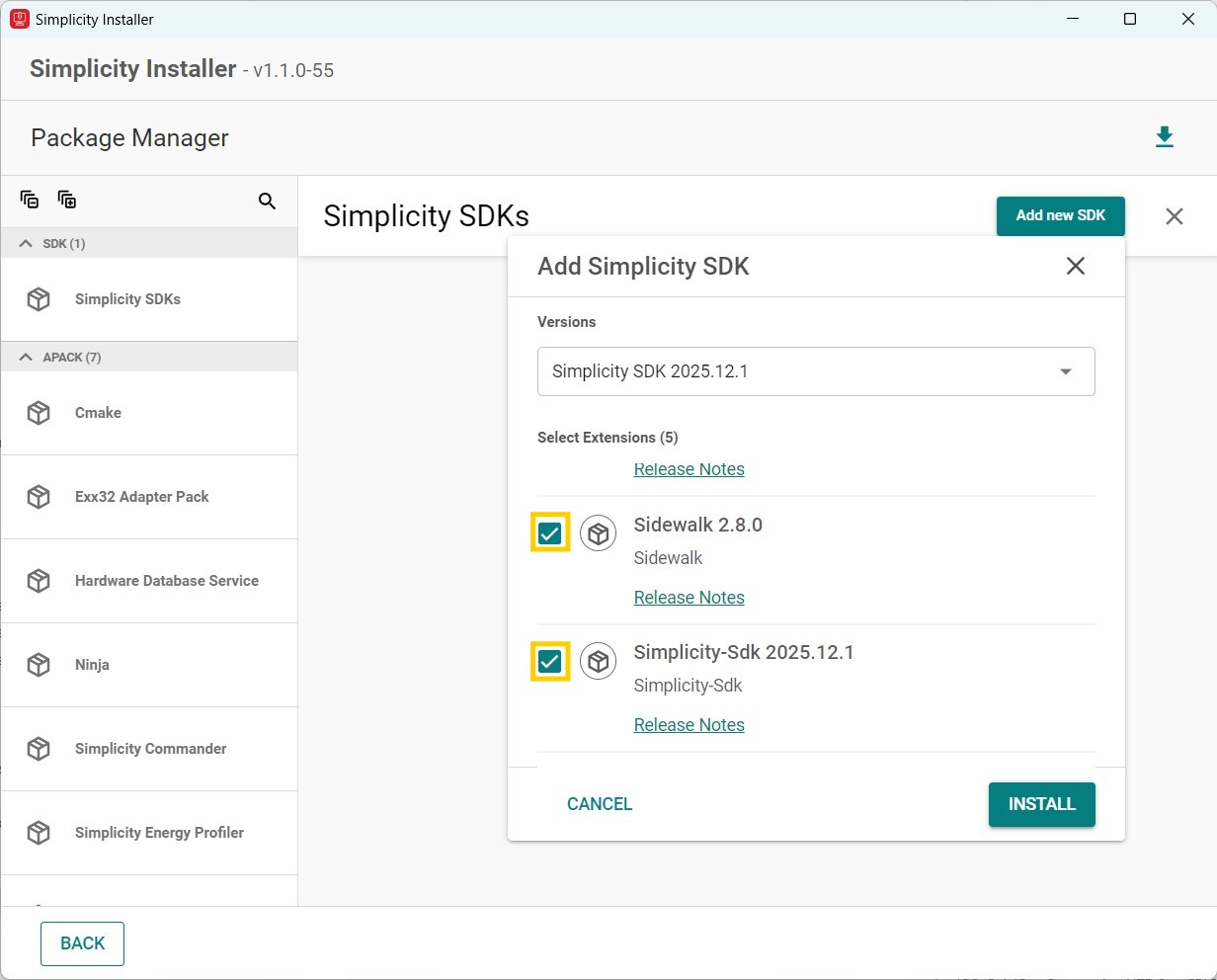This screenshot has width=1217, height=980.
Task: Collapse all items with the collapse-all icon
Action: click(x=29, y=200)
